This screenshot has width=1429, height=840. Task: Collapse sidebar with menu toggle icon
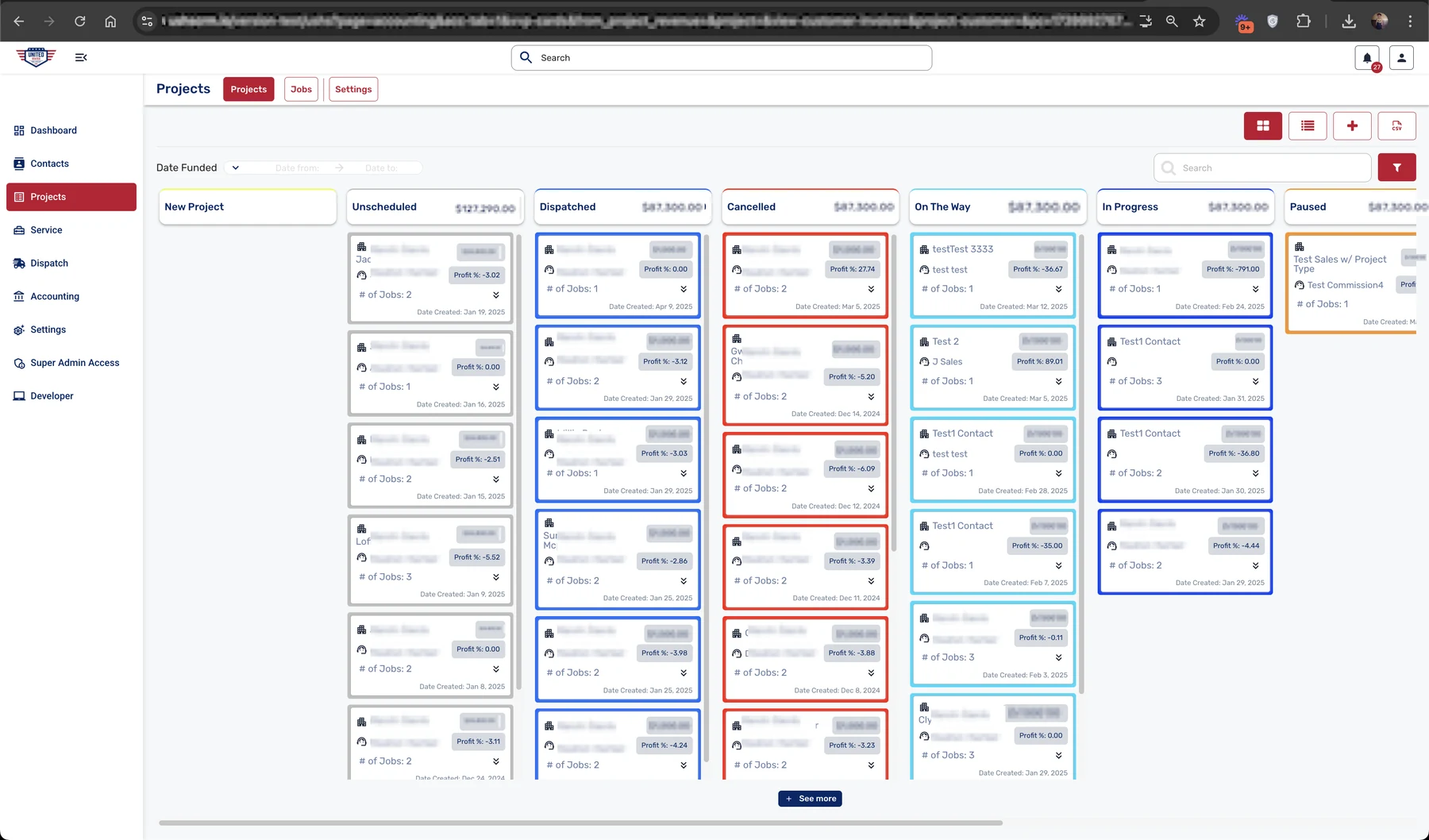point(81,57)
